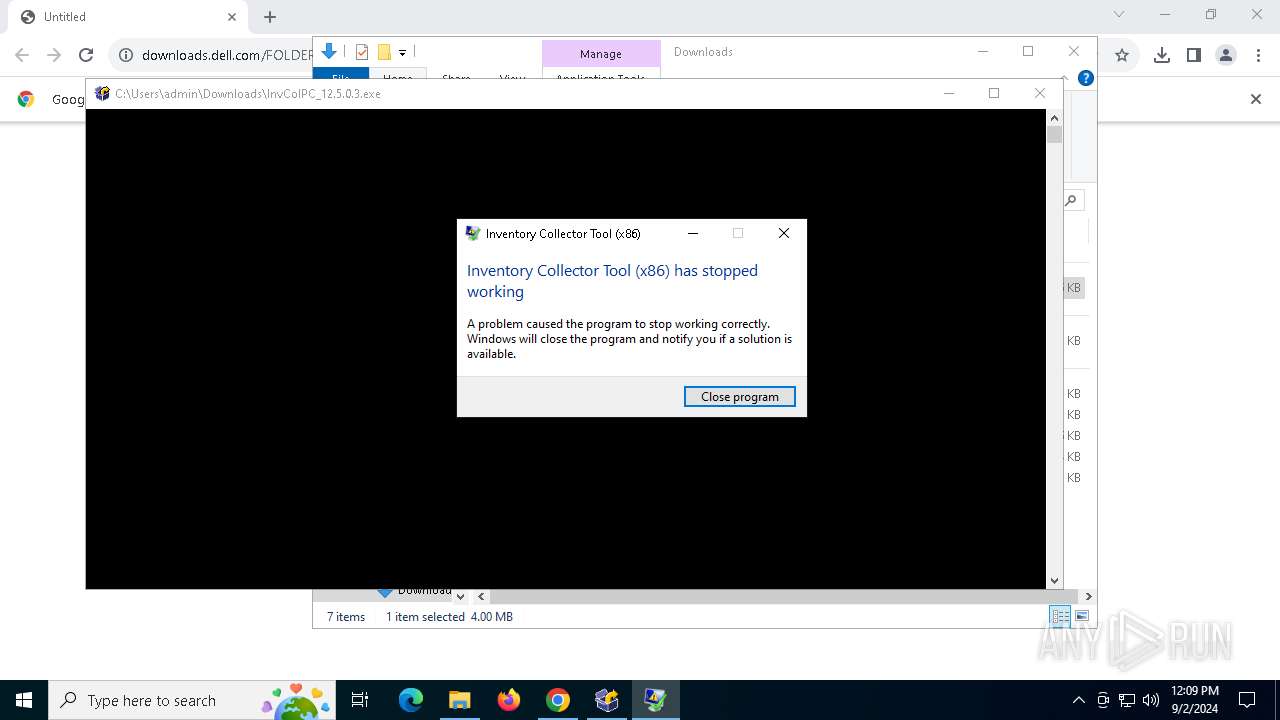
Task: Click console scrollbar down arrow
Action: pos(1054,580)
